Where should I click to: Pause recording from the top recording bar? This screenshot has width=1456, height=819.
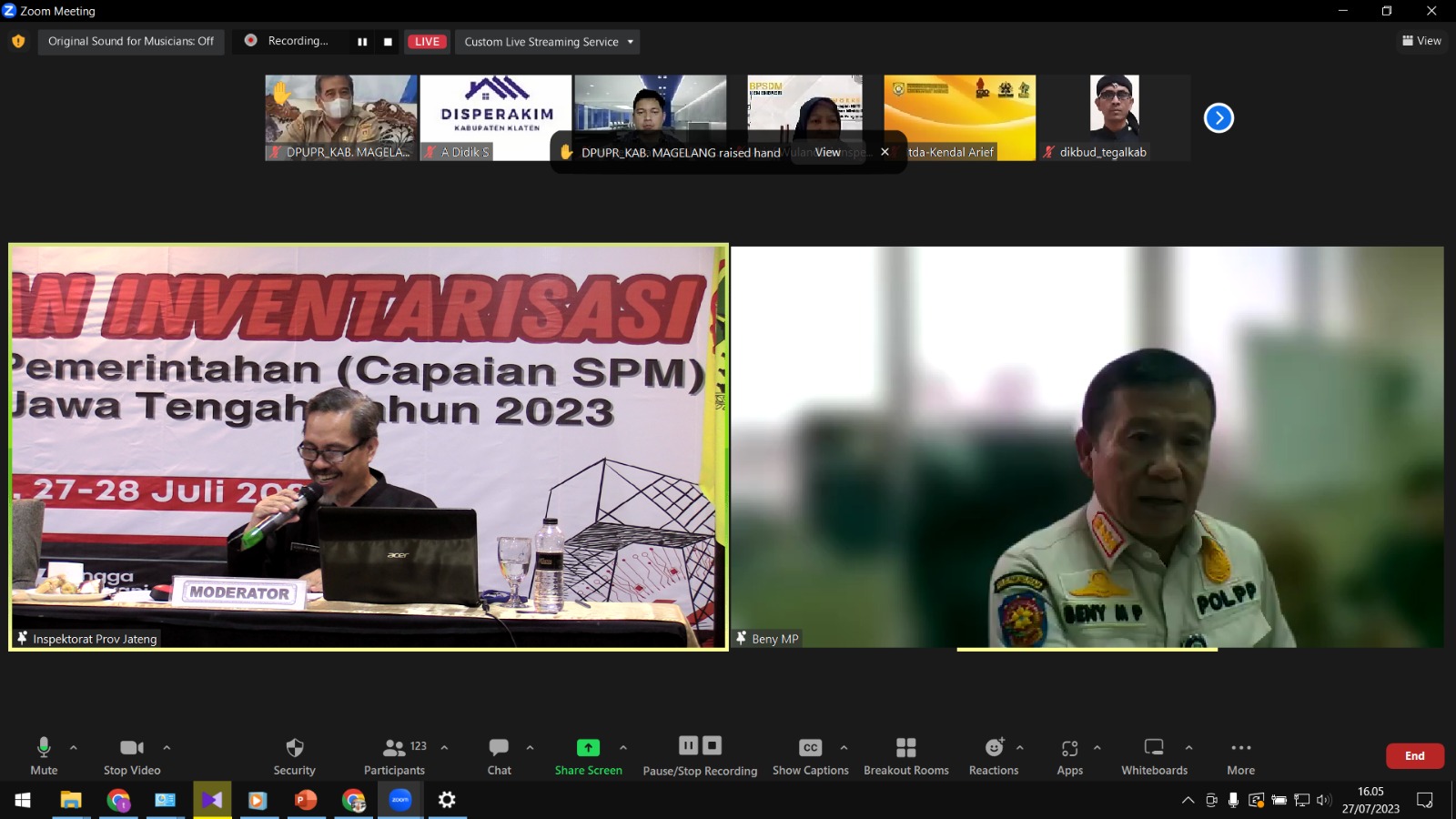[362, 42]
